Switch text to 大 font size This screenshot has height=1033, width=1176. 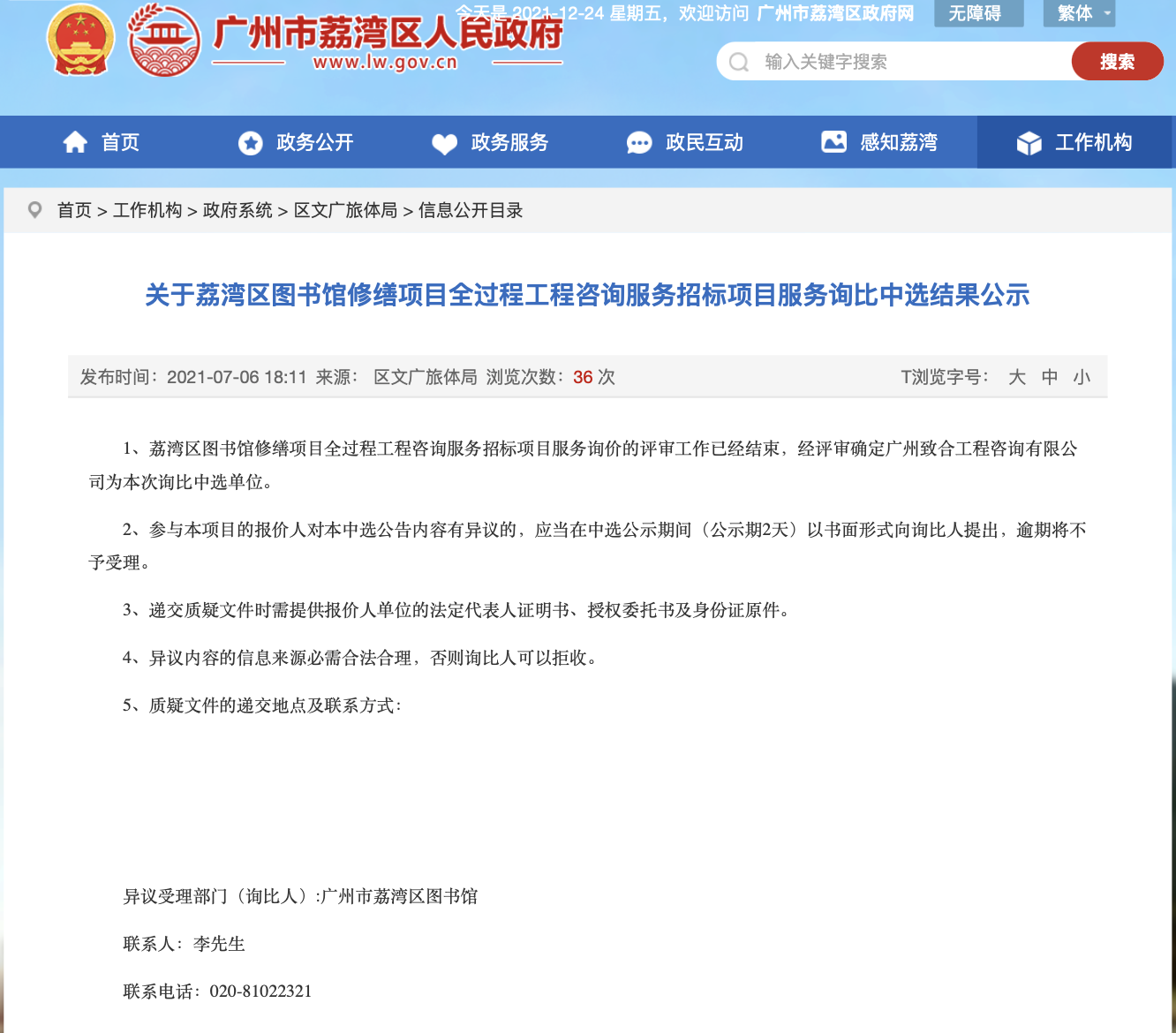tap(1017, 377)
